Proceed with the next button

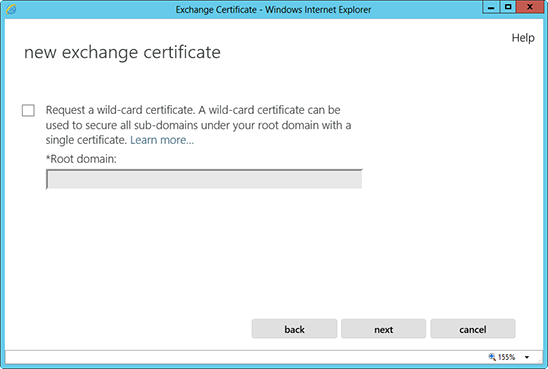[x=383, y=329]
